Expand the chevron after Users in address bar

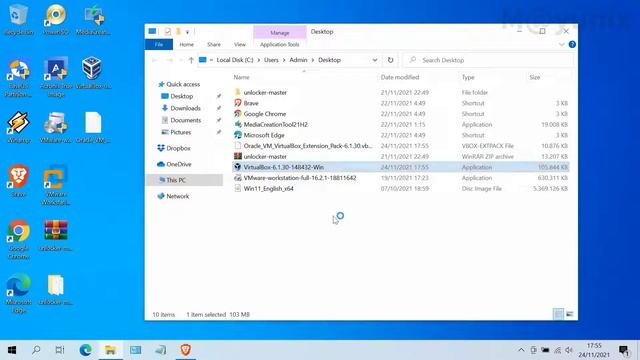click(284, 60)
